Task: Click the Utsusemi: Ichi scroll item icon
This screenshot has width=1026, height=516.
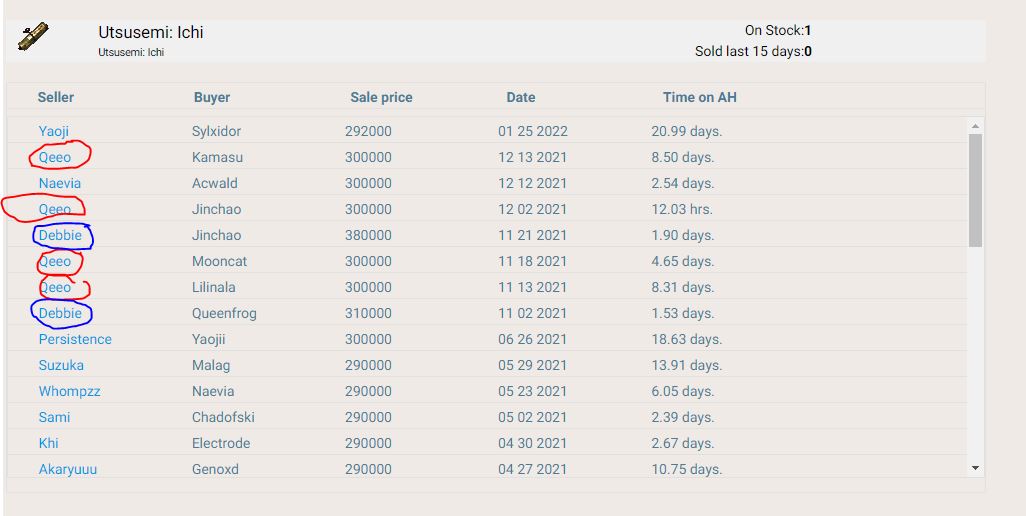Action: pos(33,38)
